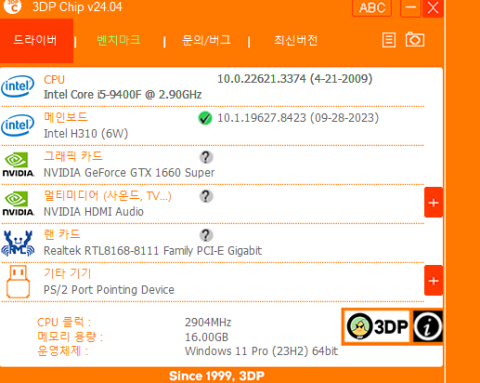This screenshot has width=480, height=383.
Task: Click Intel Core i5-9400F @ 2.90GHz text
Action: (x=123, y=95)
